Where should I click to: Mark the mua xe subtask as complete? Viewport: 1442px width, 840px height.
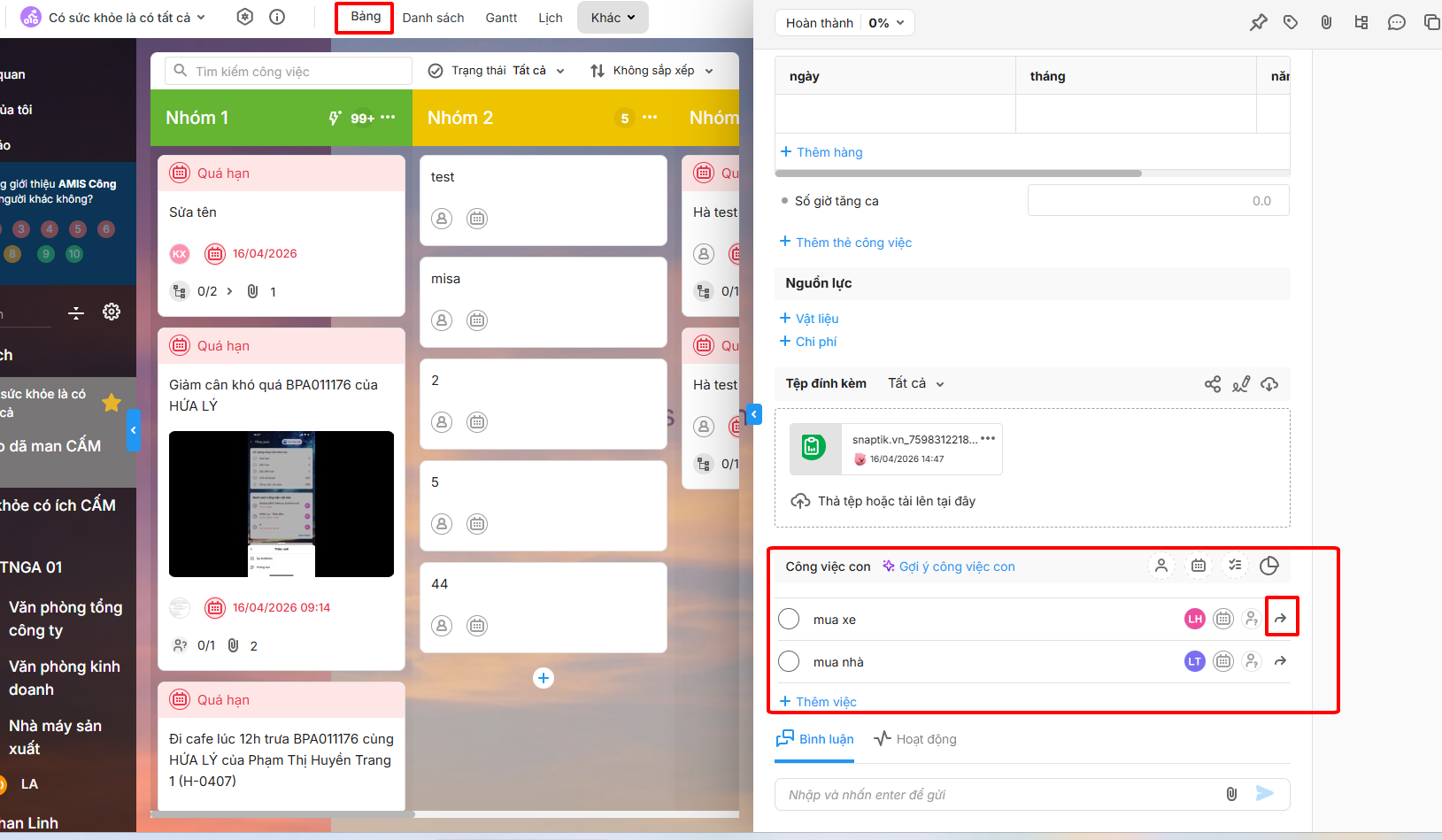[789, 619]
